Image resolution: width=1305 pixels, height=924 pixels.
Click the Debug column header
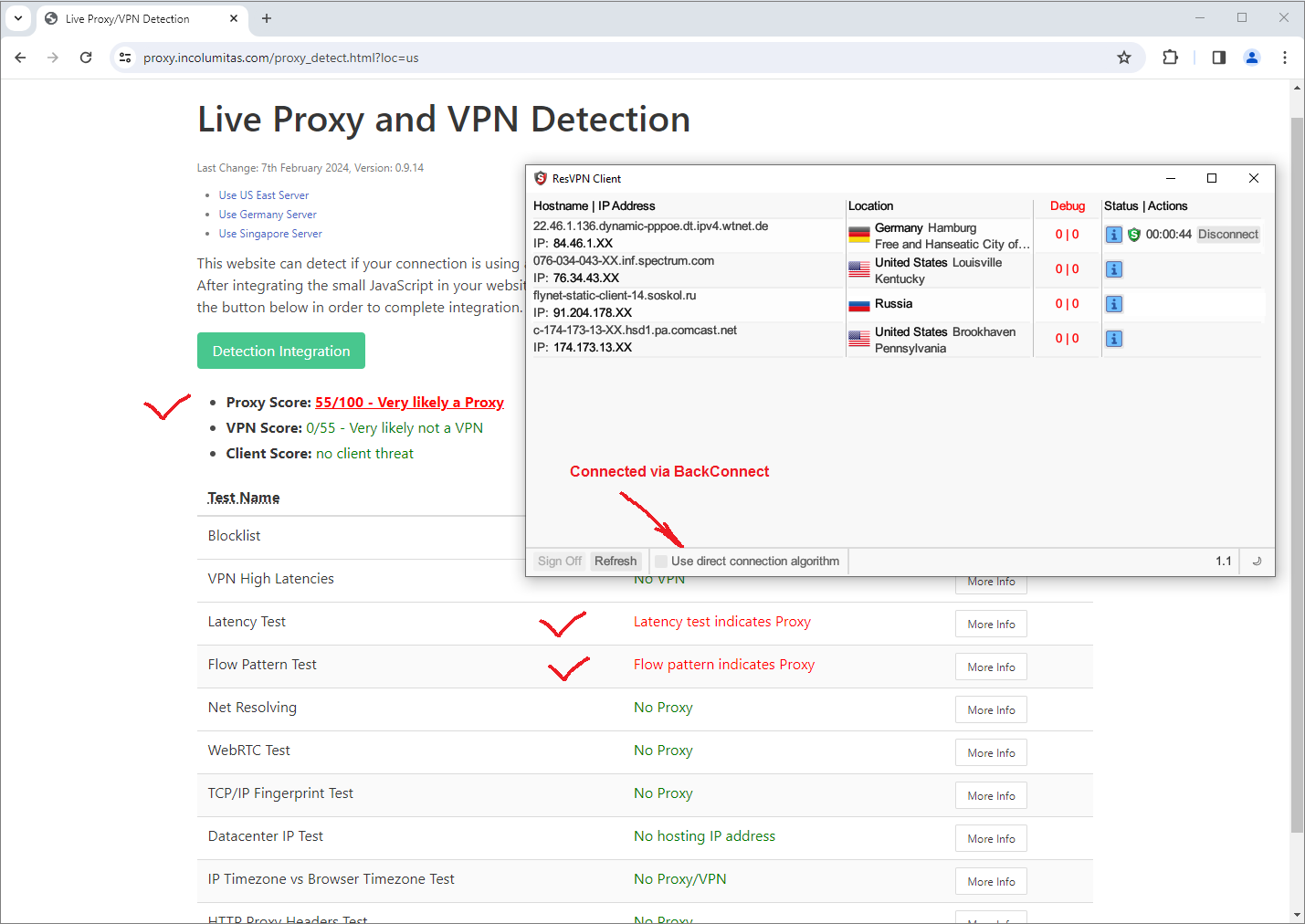[x=1068, y=206]
